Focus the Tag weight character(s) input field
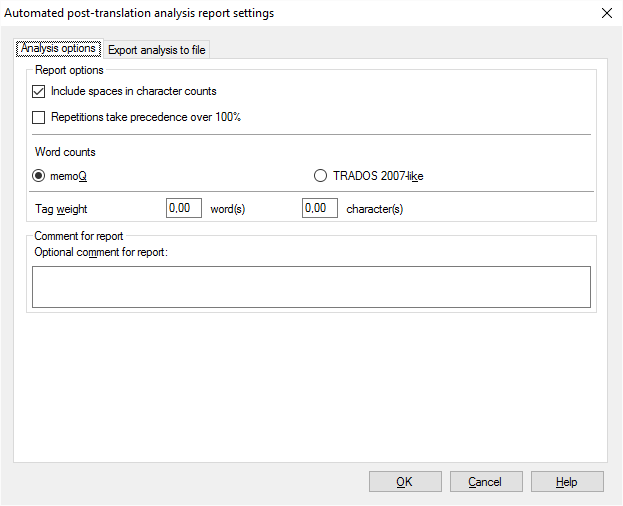Viewport: 623px width, 506px height. click(319, 208)
